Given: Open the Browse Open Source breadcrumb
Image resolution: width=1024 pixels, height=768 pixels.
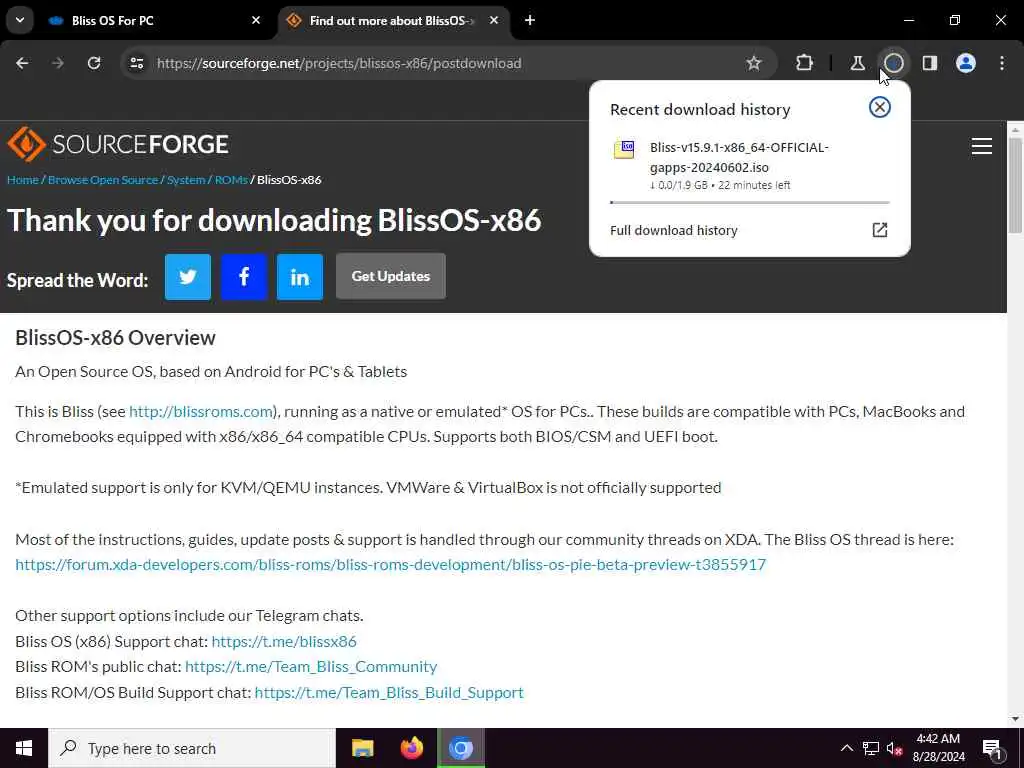Looking at the screenshot, I should coord(103,180).
